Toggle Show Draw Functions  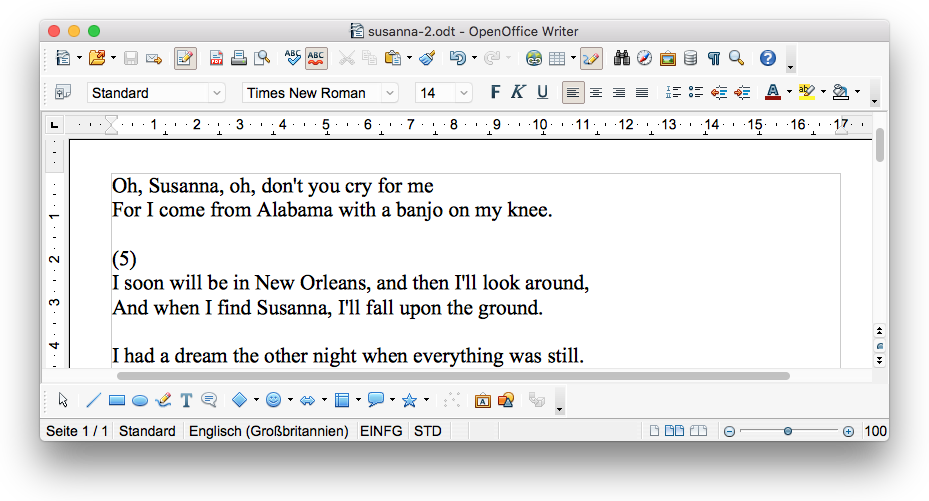[591, 58]
